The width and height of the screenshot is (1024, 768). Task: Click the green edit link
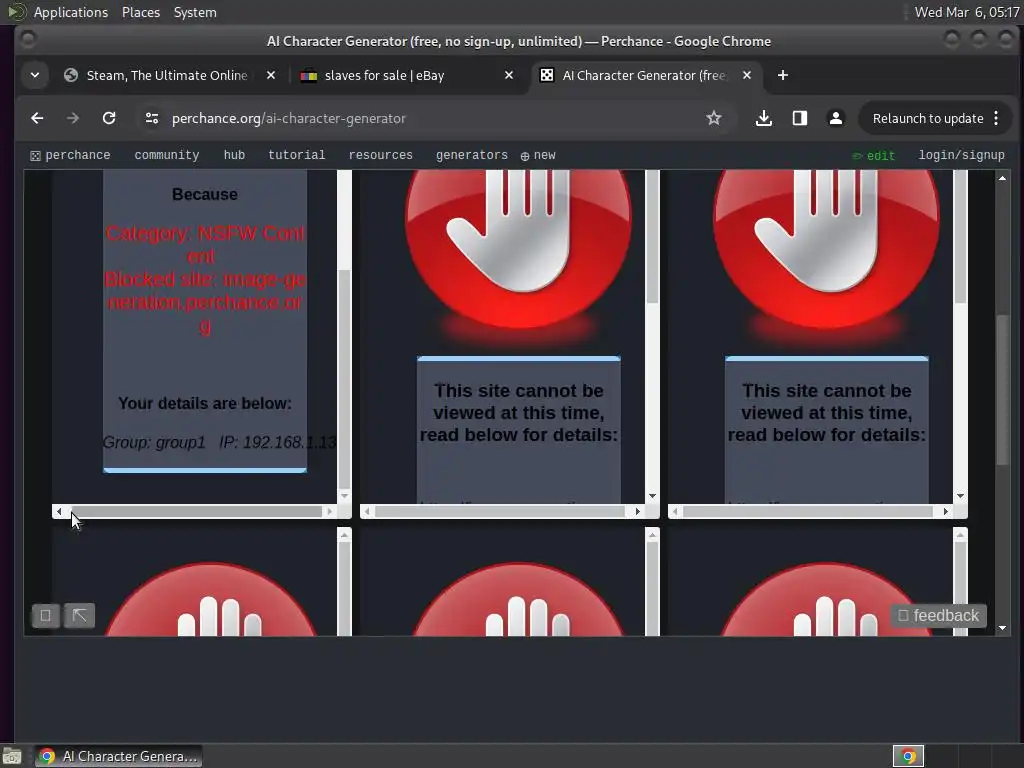point(873,155)
